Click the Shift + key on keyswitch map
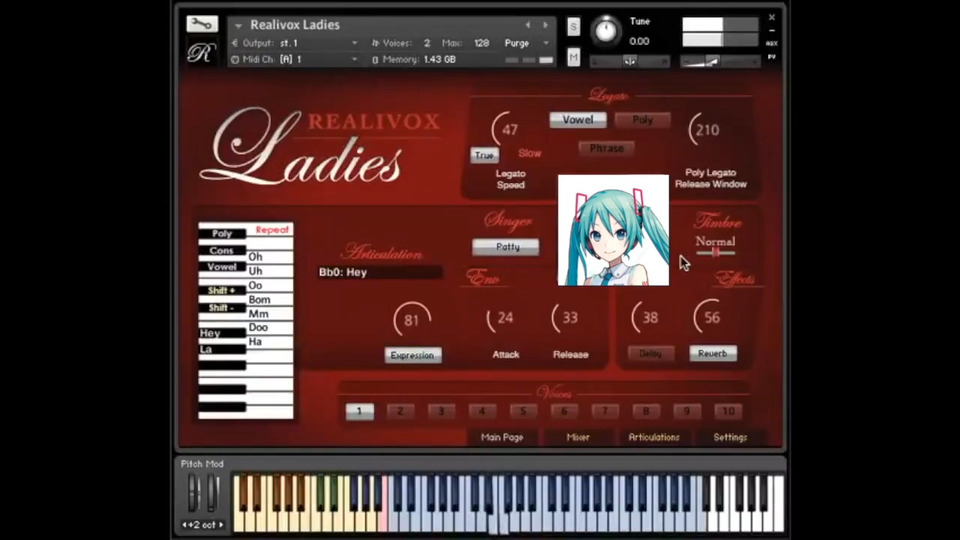This screenshot has width=960, height=540. pyautogui.click(x=222, y=290)
